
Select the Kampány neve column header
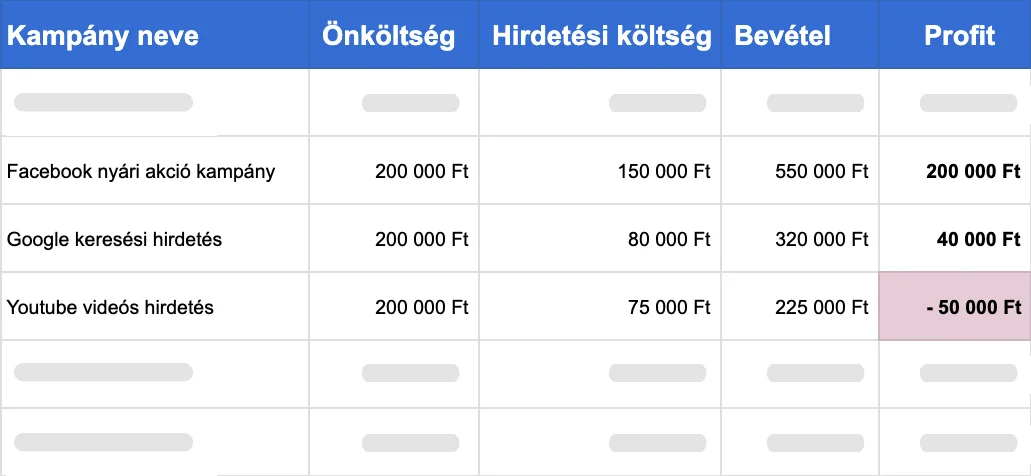pos(155,34)
